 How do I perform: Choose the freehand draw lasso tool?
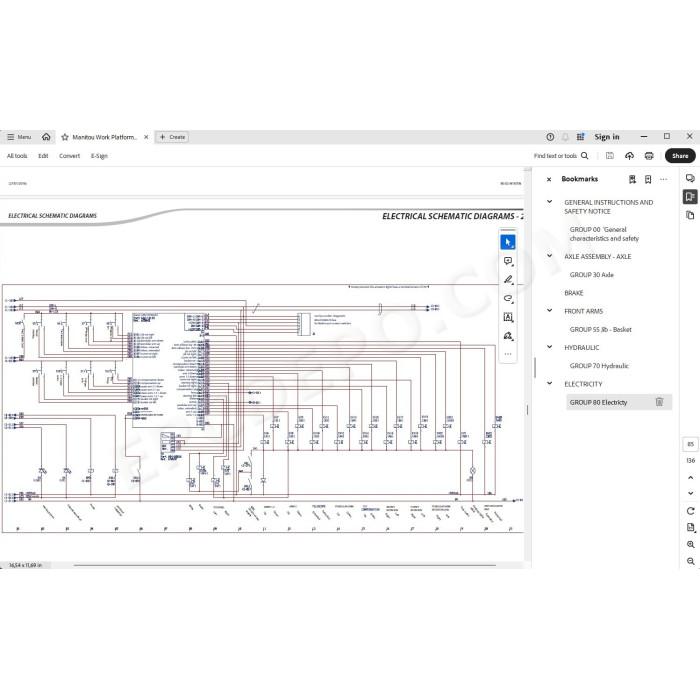pos(508,299)
